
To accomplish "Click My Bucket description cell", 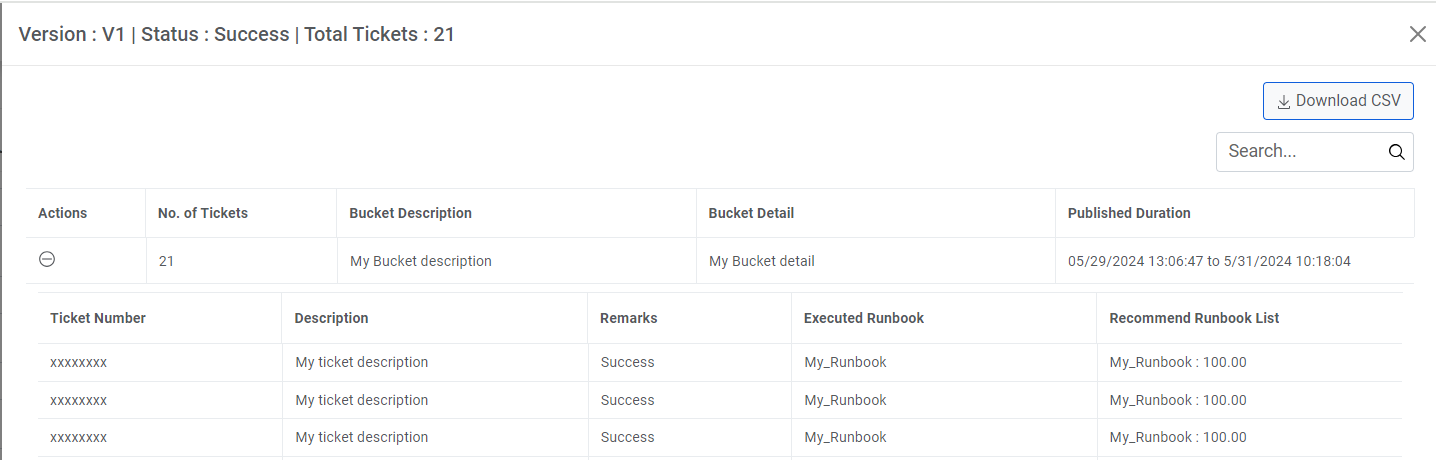I will click(x=421, y=261).
